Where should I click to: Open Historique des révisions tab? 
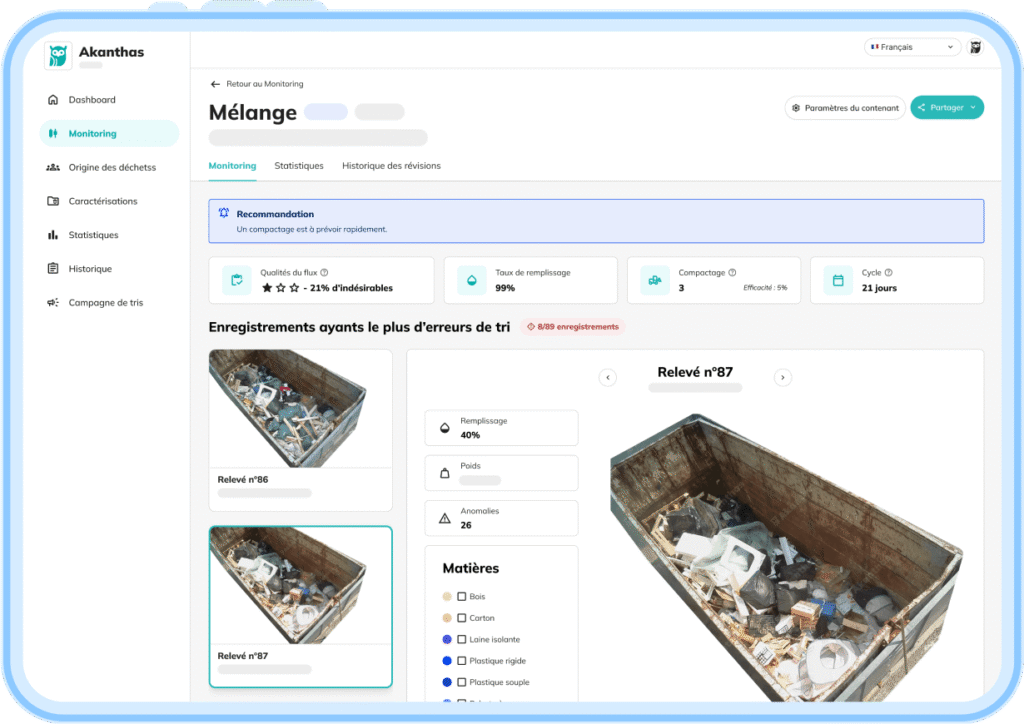pyautogui.click(x=391, y=166)
